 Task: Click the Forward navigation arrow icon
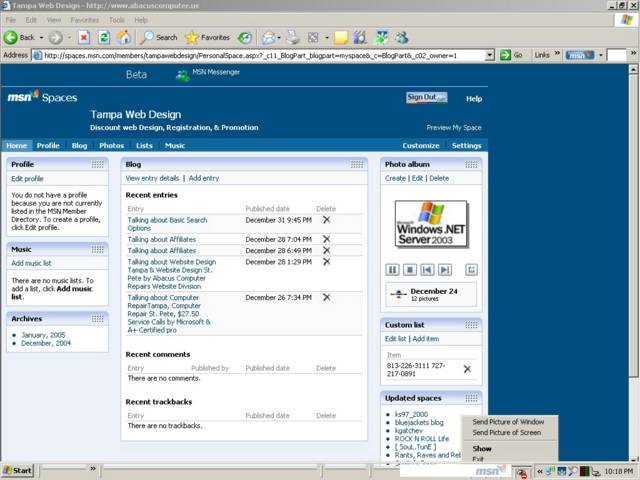pyautogui.click(x=56, y=38)
